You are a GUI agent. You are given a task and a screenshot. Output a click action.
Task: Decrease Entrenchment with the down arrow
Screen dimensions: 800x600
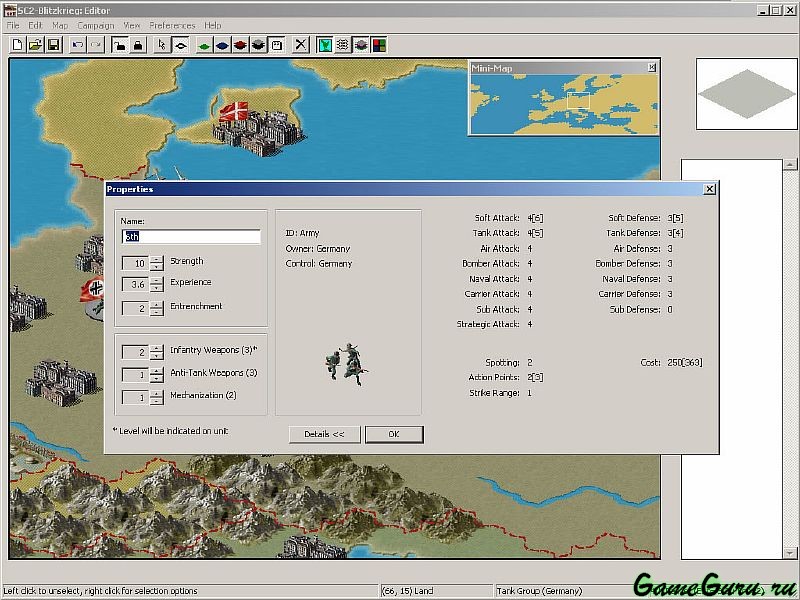click(157, 312)
